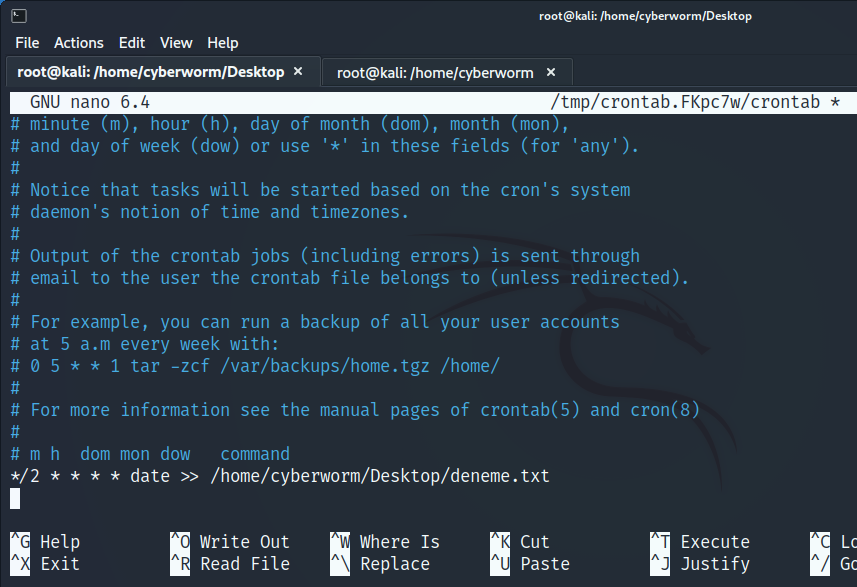The image size is (857, 587).
Task: Place cursor on the deneme.txt cron line
Action: [280, 476]
